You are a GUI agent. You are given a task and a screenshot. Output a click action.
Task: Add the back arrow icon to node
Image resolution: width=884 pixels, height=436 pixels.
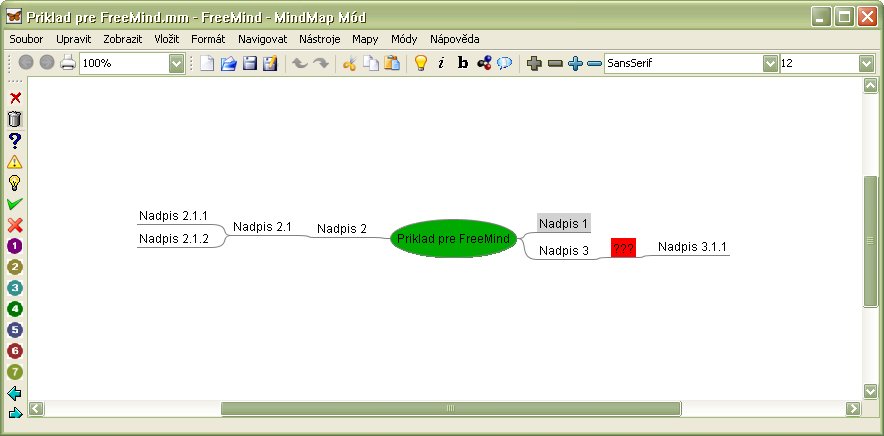point(15,393)
